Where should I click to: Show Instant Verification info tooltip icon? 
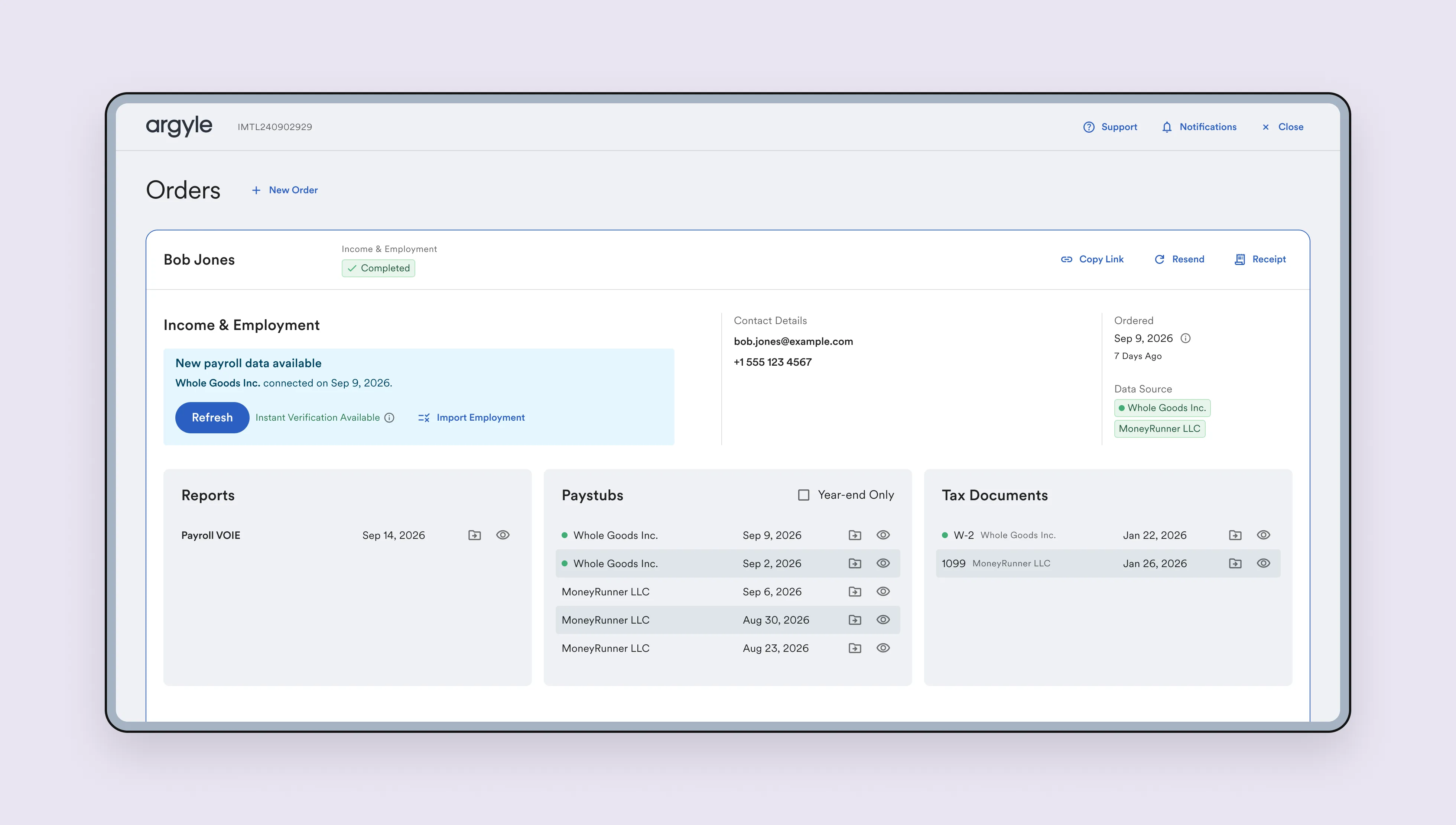click(x=390, y=418)
